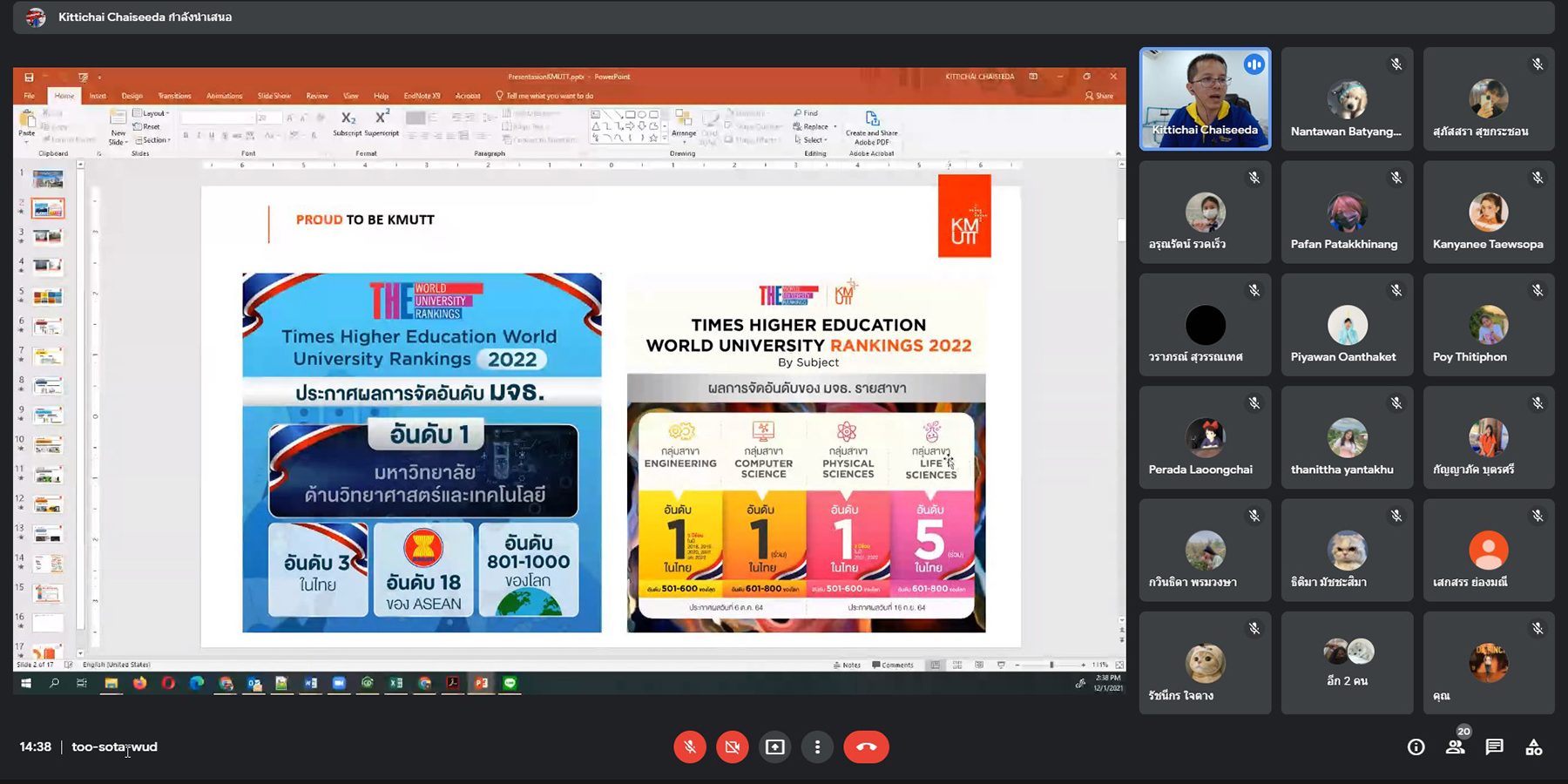Open the Activities panel icon
This screenshot has width=1568, height=784.
pyautogui.click(x=1533, y=747)
